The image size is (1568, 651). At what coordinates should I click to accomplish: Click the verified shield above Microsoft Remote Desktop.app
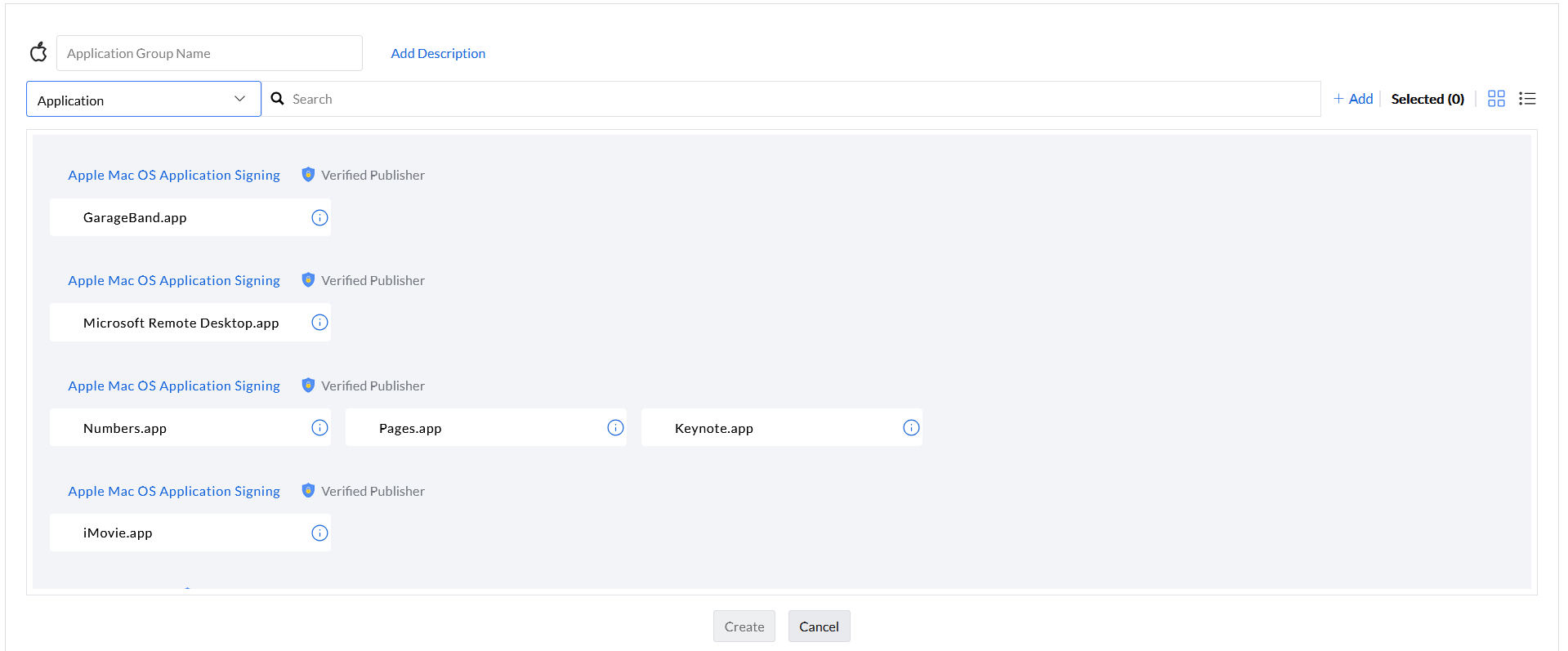click(308, 279)
